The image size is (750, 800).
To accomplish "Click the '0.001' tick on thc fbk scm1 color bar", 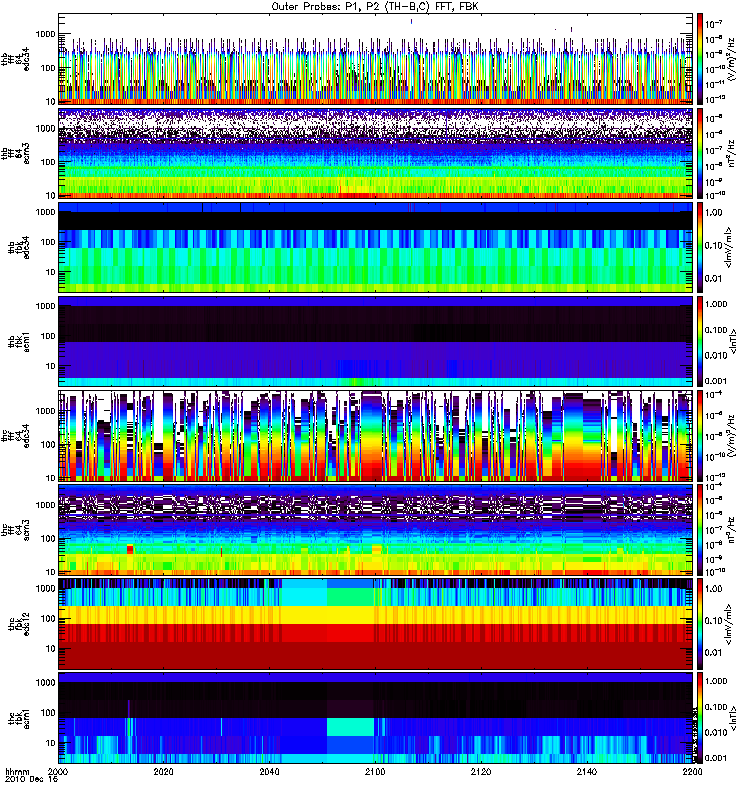I will [x=715, y=758].
